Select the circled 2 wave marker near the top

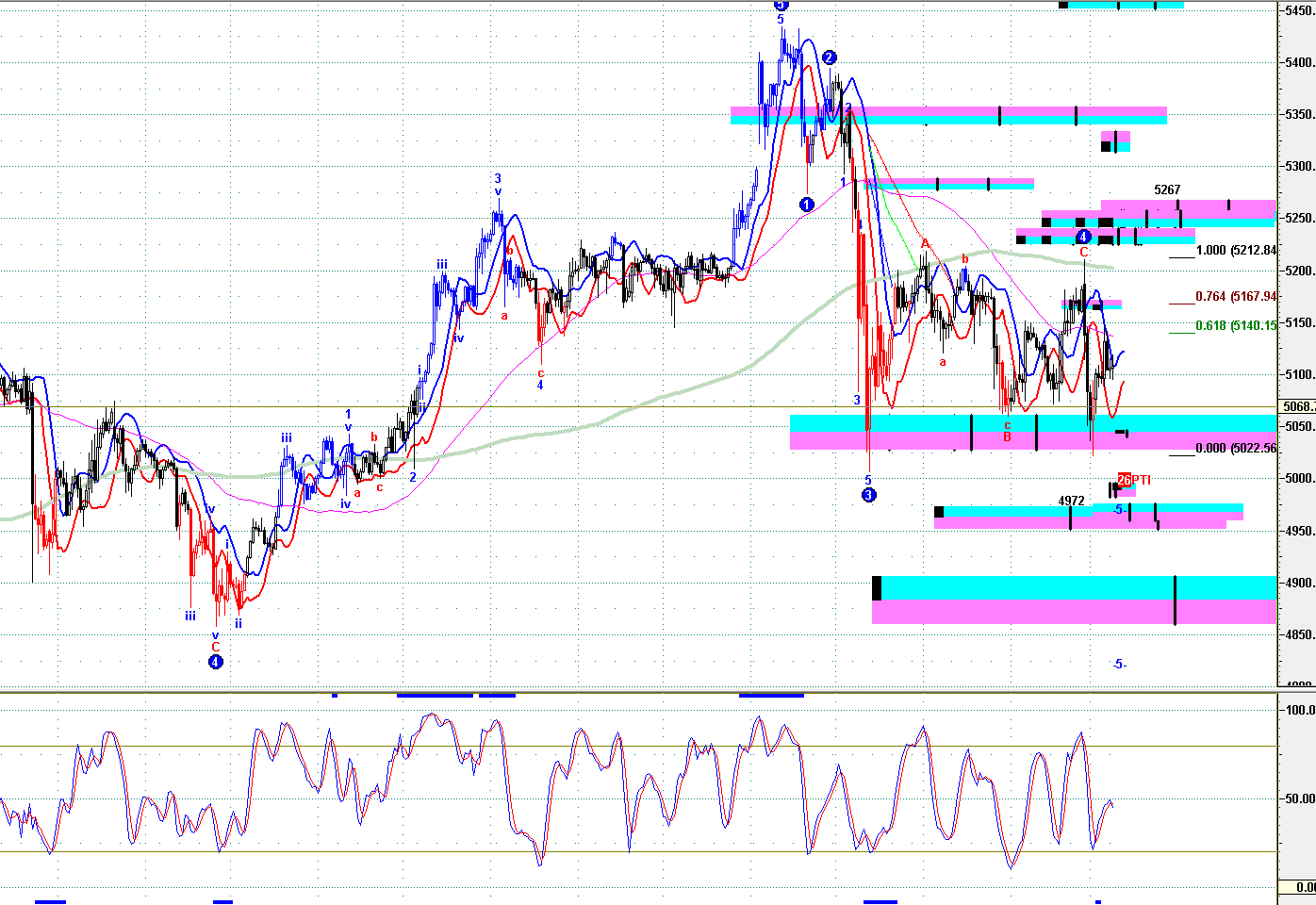pos(829,58)
